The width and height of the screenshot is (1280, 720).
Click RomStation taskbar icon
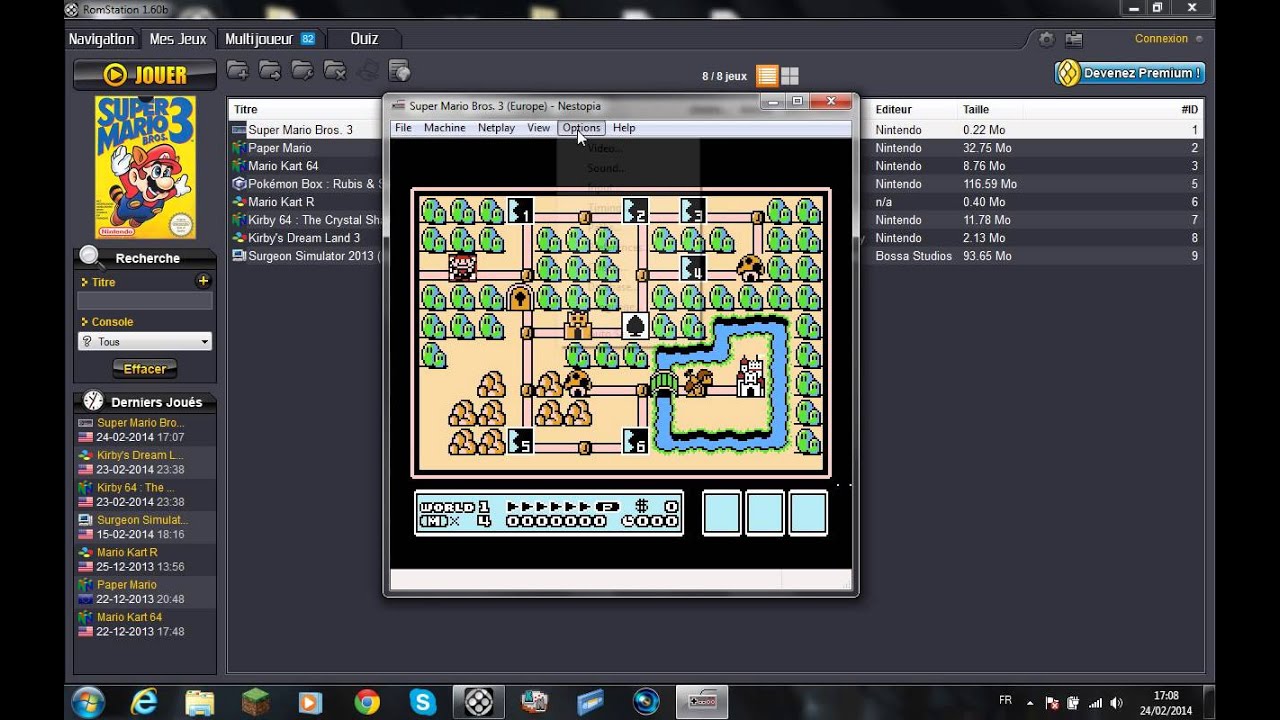click(x=479, y=701)
